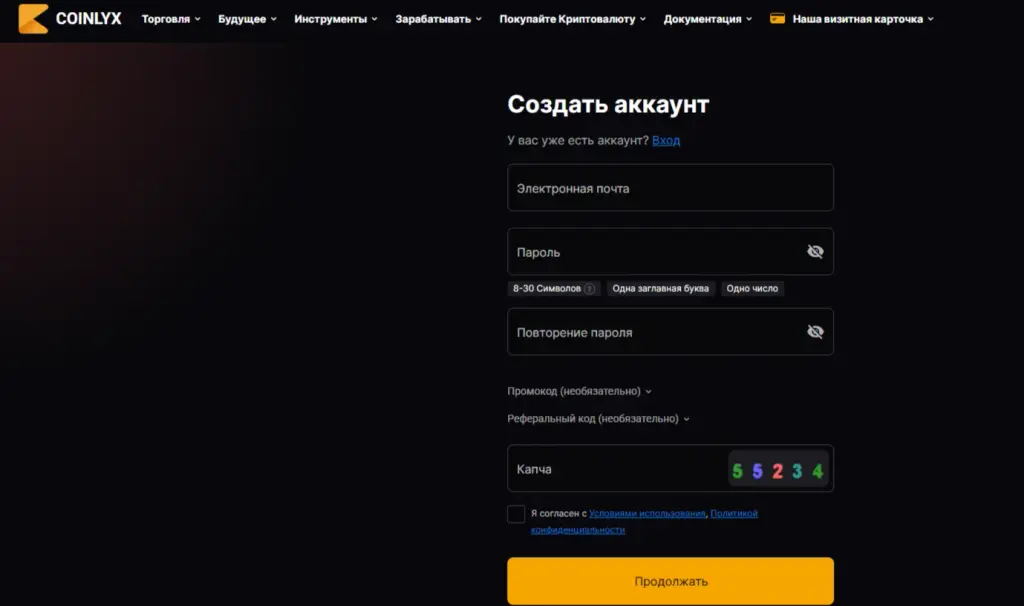Image resolution: width=1024 pixels, height=606 pixels.
Task: Check the terms agreement checkbox
Action: [x=516, y=514]
